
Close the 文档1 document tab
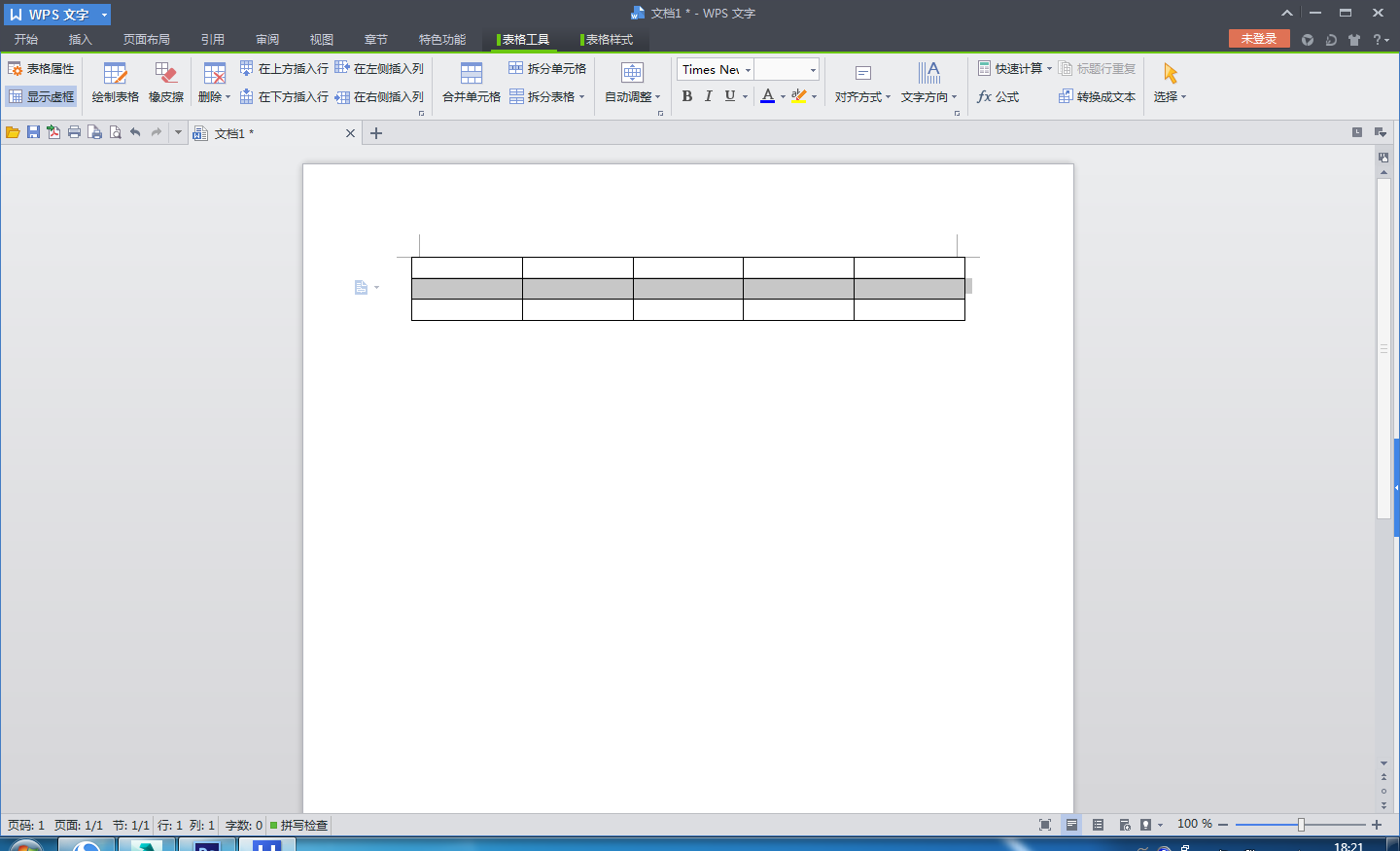pos(350,133)
